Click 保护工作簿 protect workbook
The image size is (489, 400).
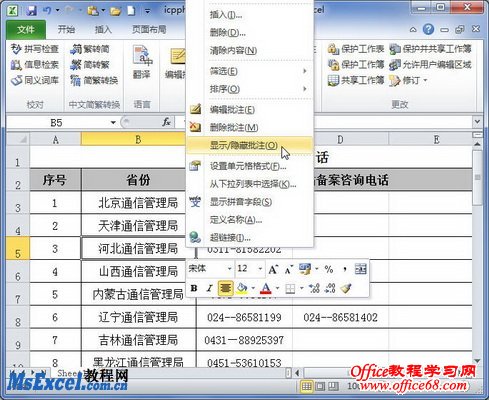[x=356, y=64]
